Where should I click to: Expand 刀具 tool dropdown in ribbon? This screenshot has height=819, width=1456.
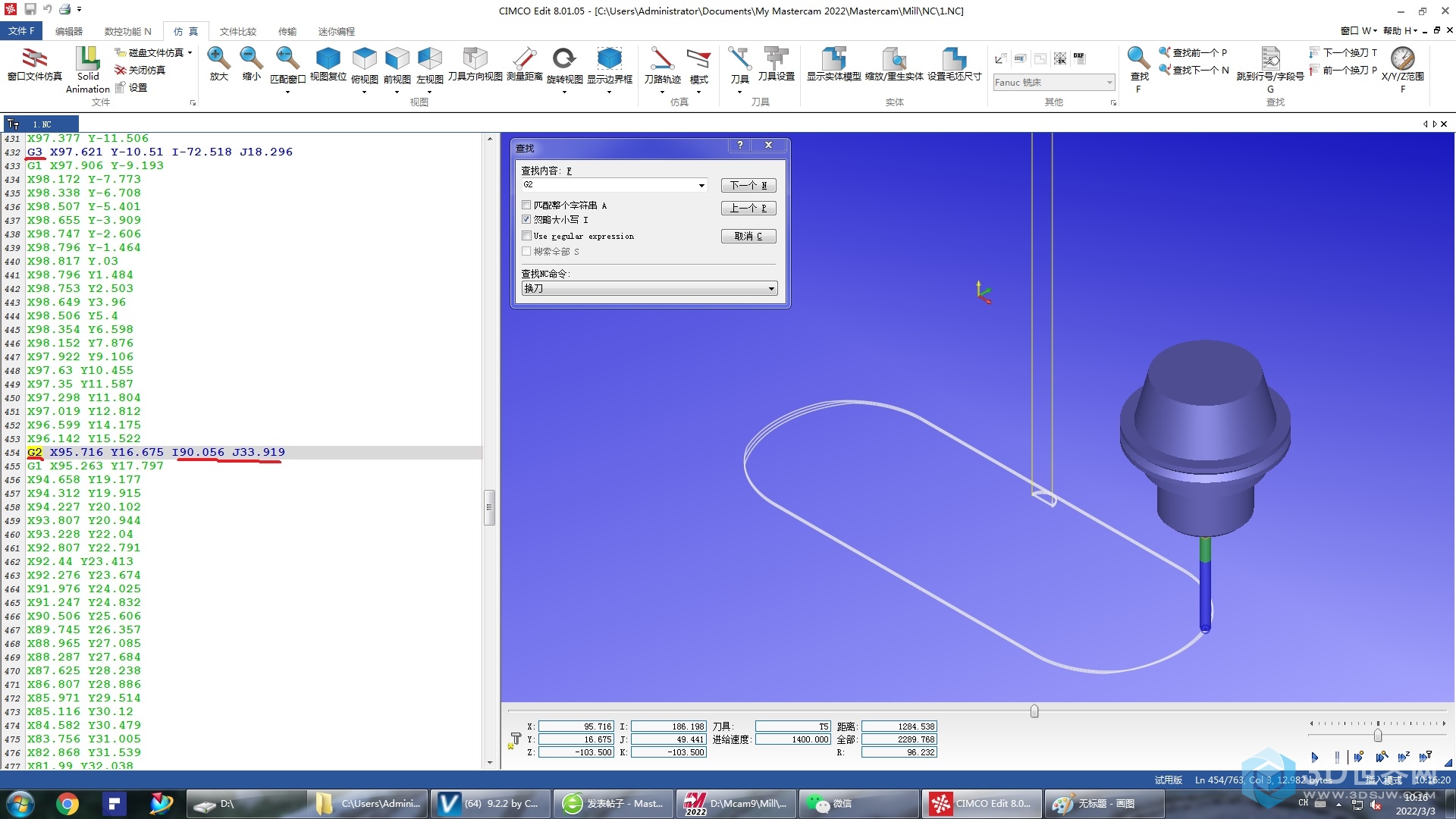739,92
